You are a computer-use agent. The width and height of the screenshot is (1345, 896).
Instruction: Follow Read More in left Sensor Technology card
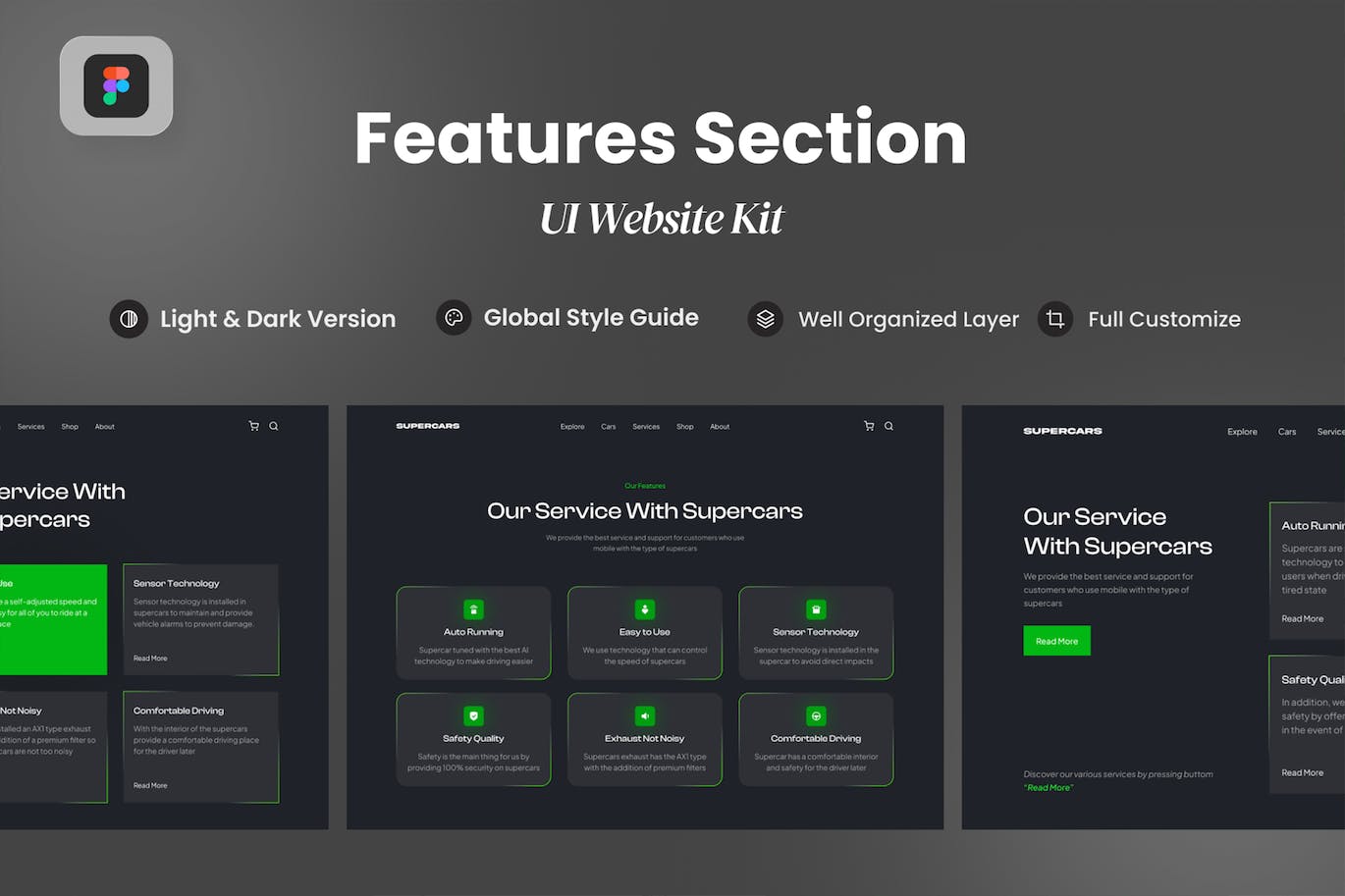pos(150,659)
